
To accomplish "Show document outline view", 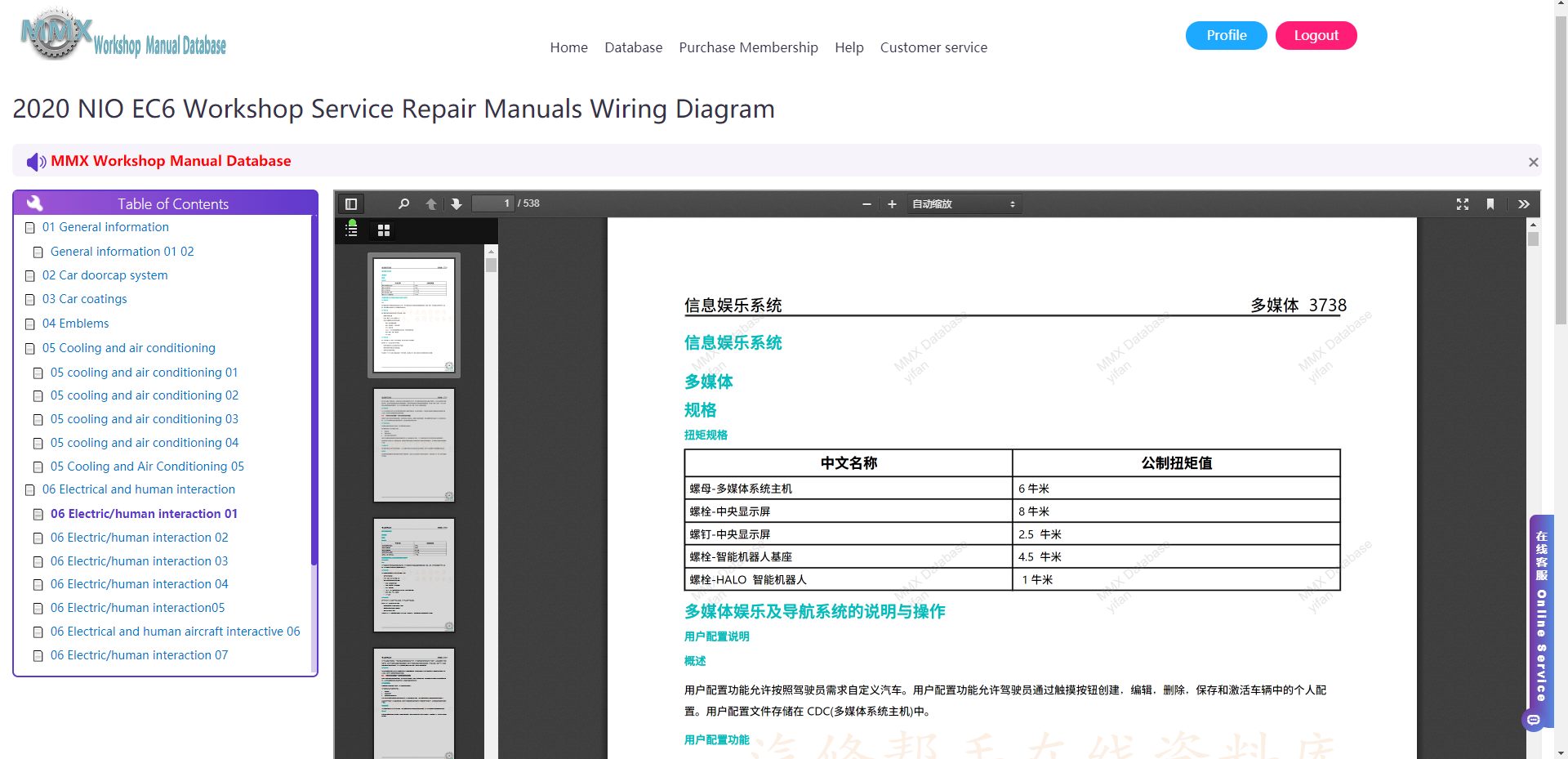I will point(352,230).
